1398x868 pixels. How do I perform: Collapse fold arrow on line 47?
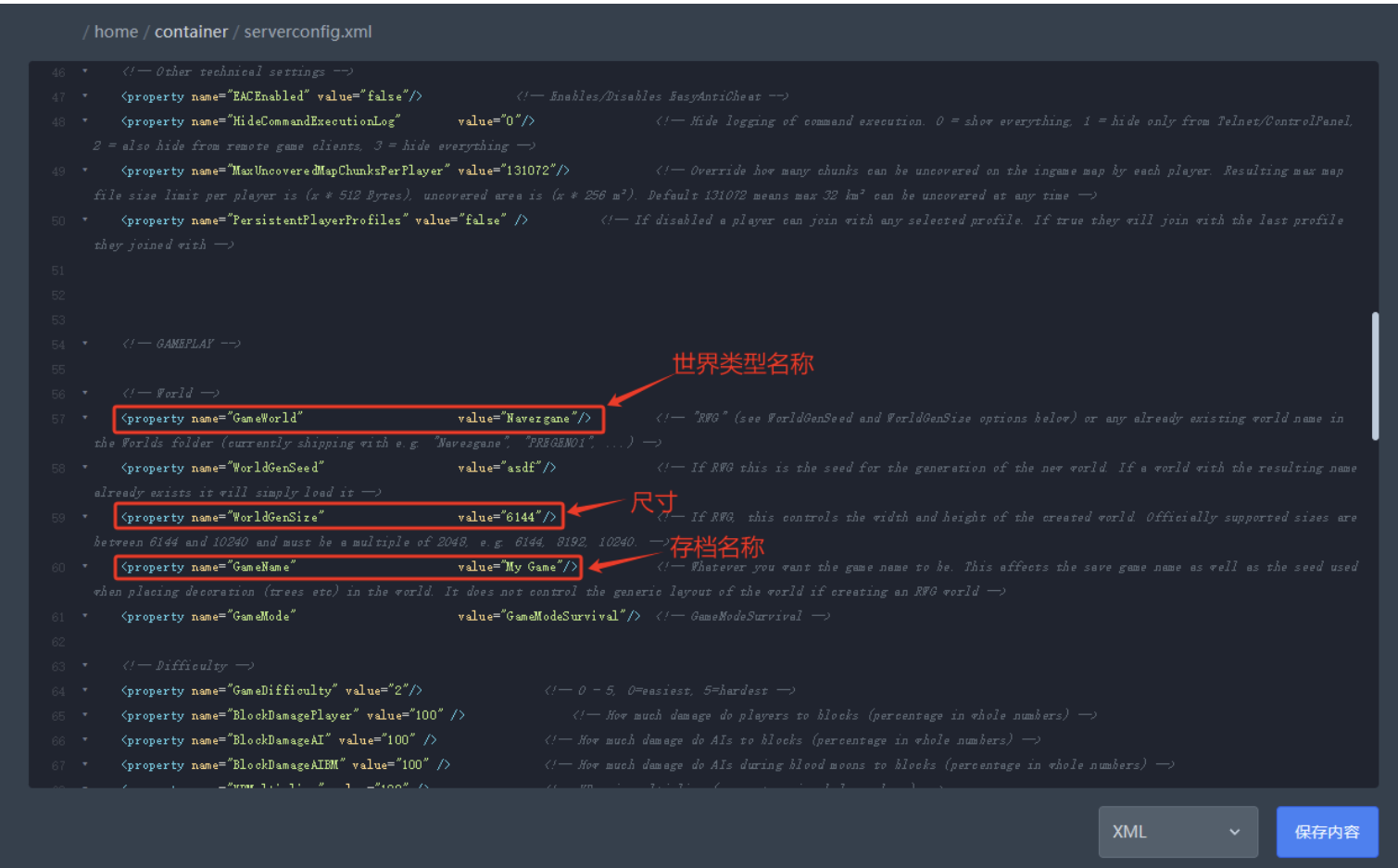pos(84,96)
